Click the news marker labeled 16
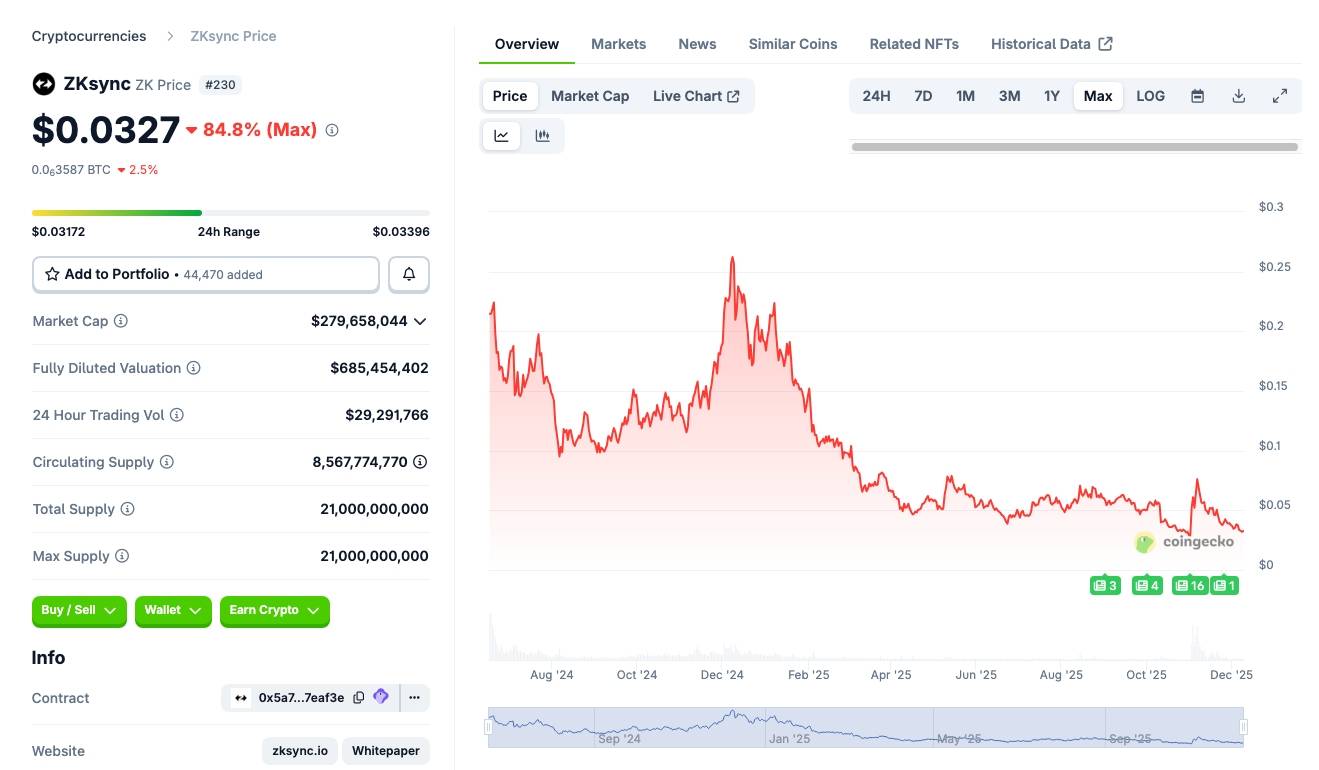The image size is (1319, 770). point(1190,585)
